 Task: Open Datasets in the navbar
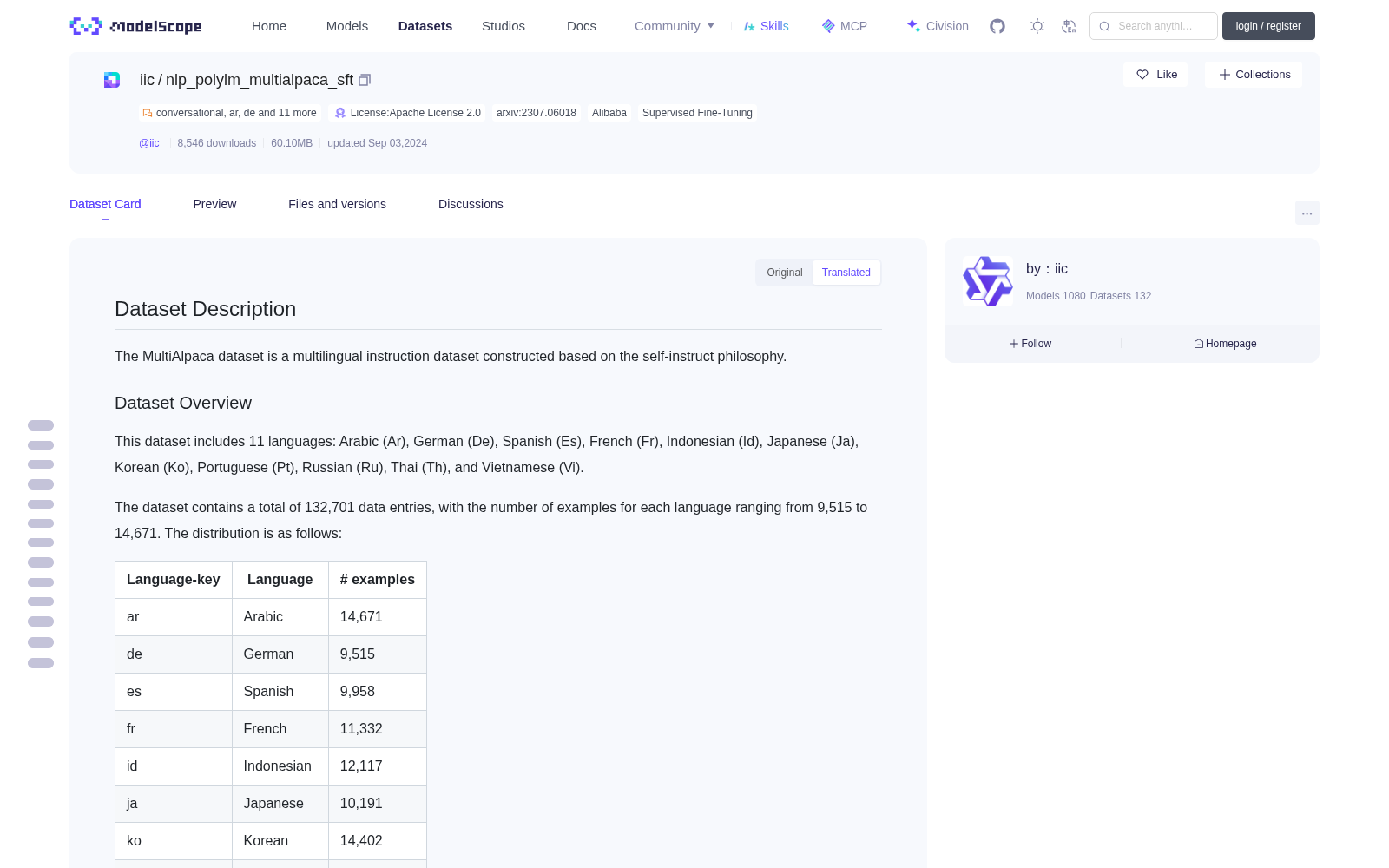[425, 26]
